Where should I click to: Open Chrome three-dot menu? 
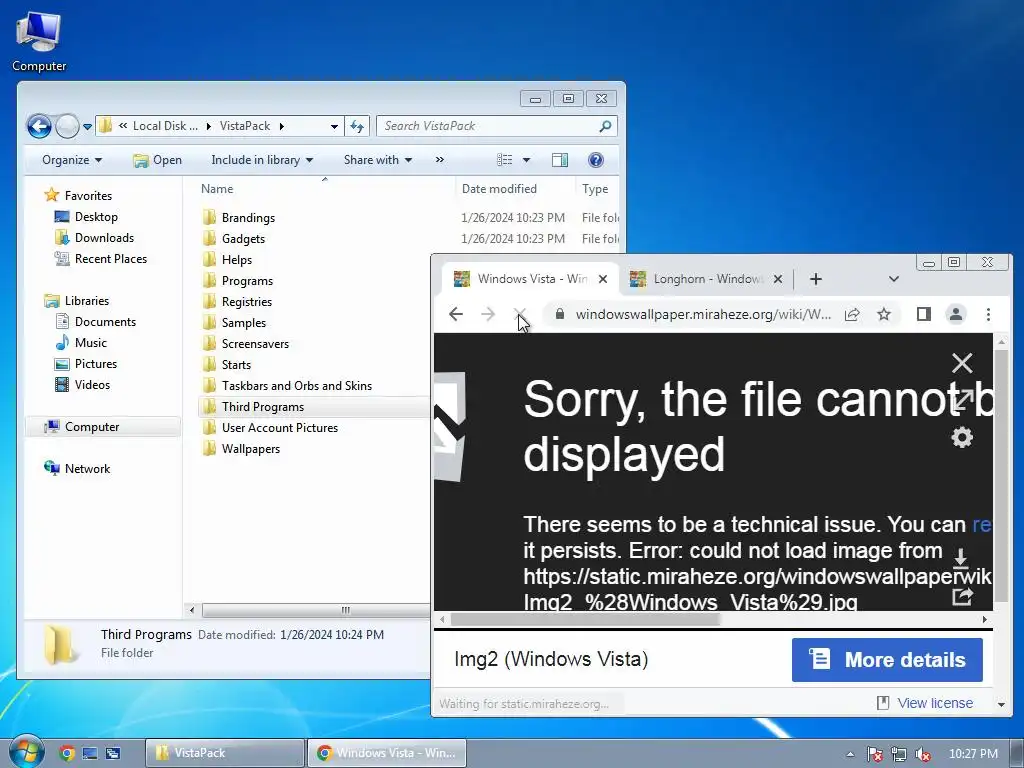pos(988,314)
